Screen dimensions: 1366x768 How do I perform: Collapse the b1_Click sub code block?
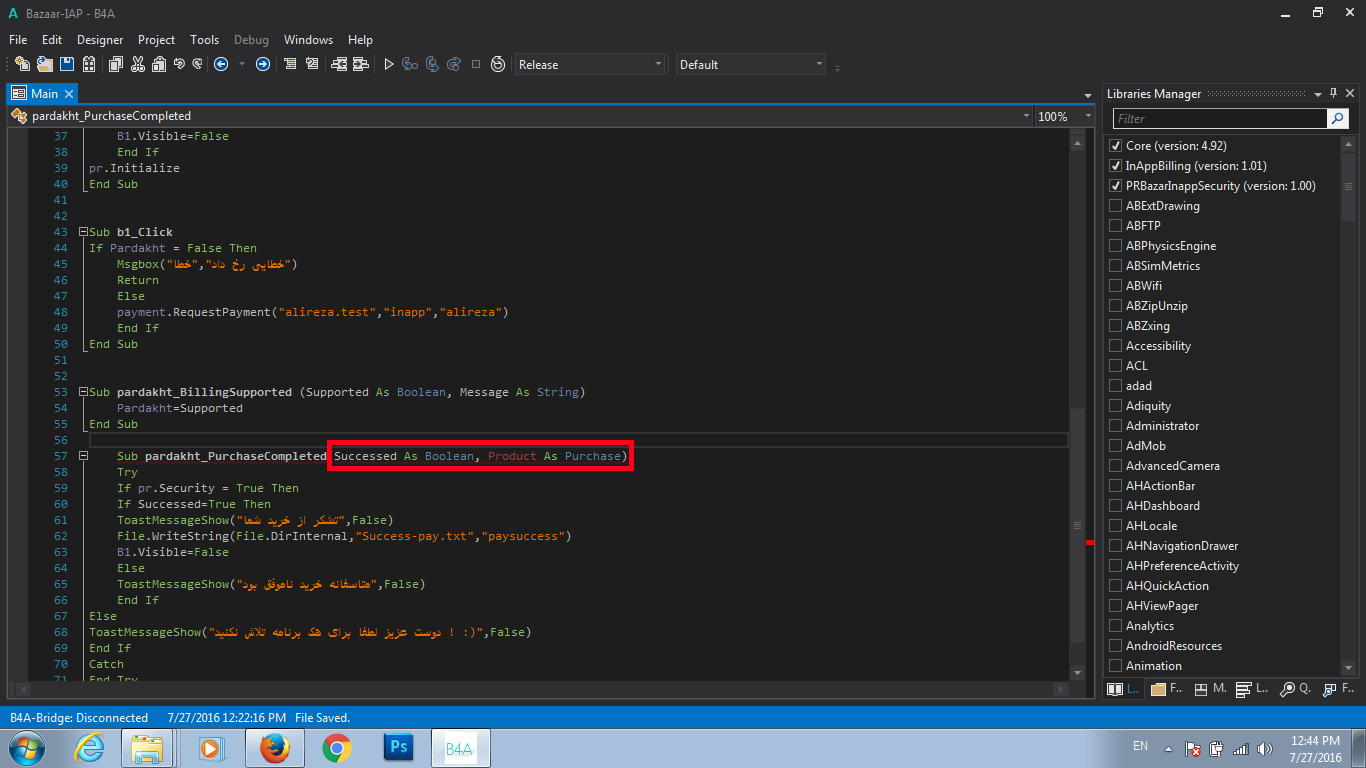pos(83,232)
